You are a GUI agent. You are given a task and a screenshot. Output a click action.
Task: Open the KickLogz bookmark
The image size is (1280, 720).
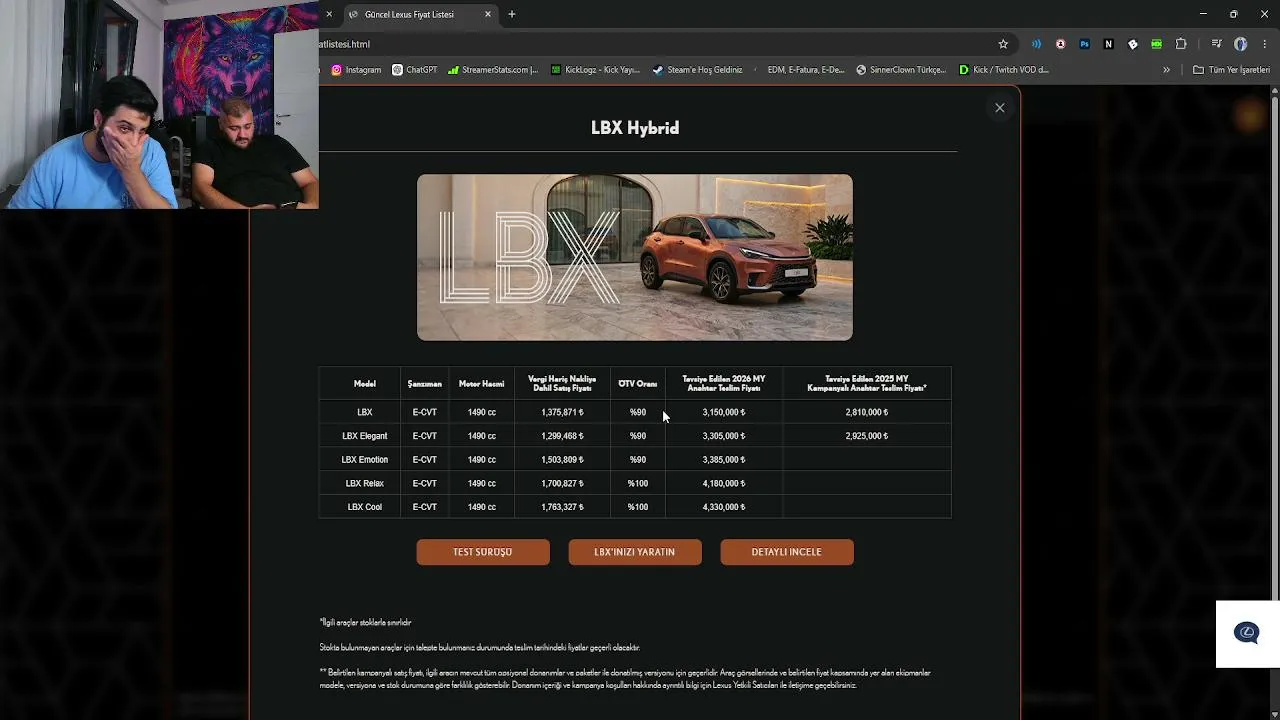pos(595,70)
